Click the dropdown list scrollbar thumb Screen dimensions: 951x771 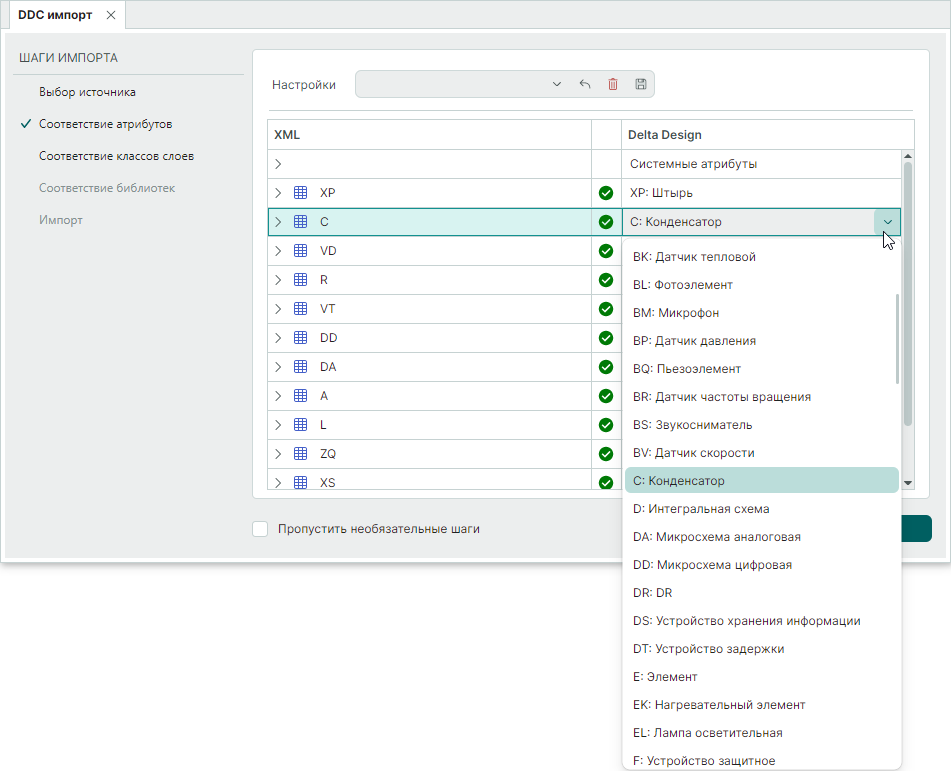[x=897, y=340]
